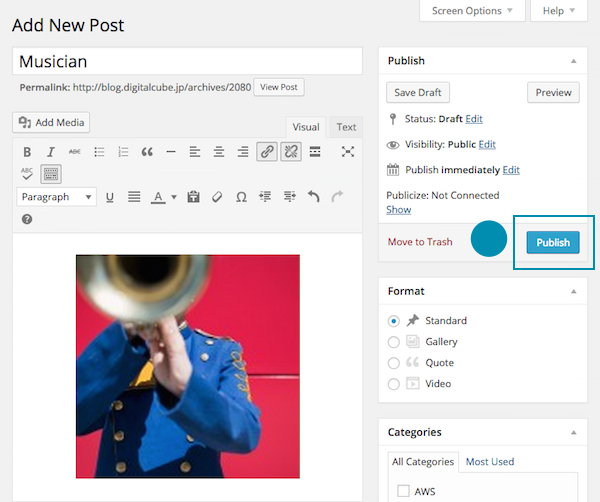Insert a blockquote
Image resolution: width=600 pixels, height=502 pixels.
pyautogui.click(x=147, y=152)
